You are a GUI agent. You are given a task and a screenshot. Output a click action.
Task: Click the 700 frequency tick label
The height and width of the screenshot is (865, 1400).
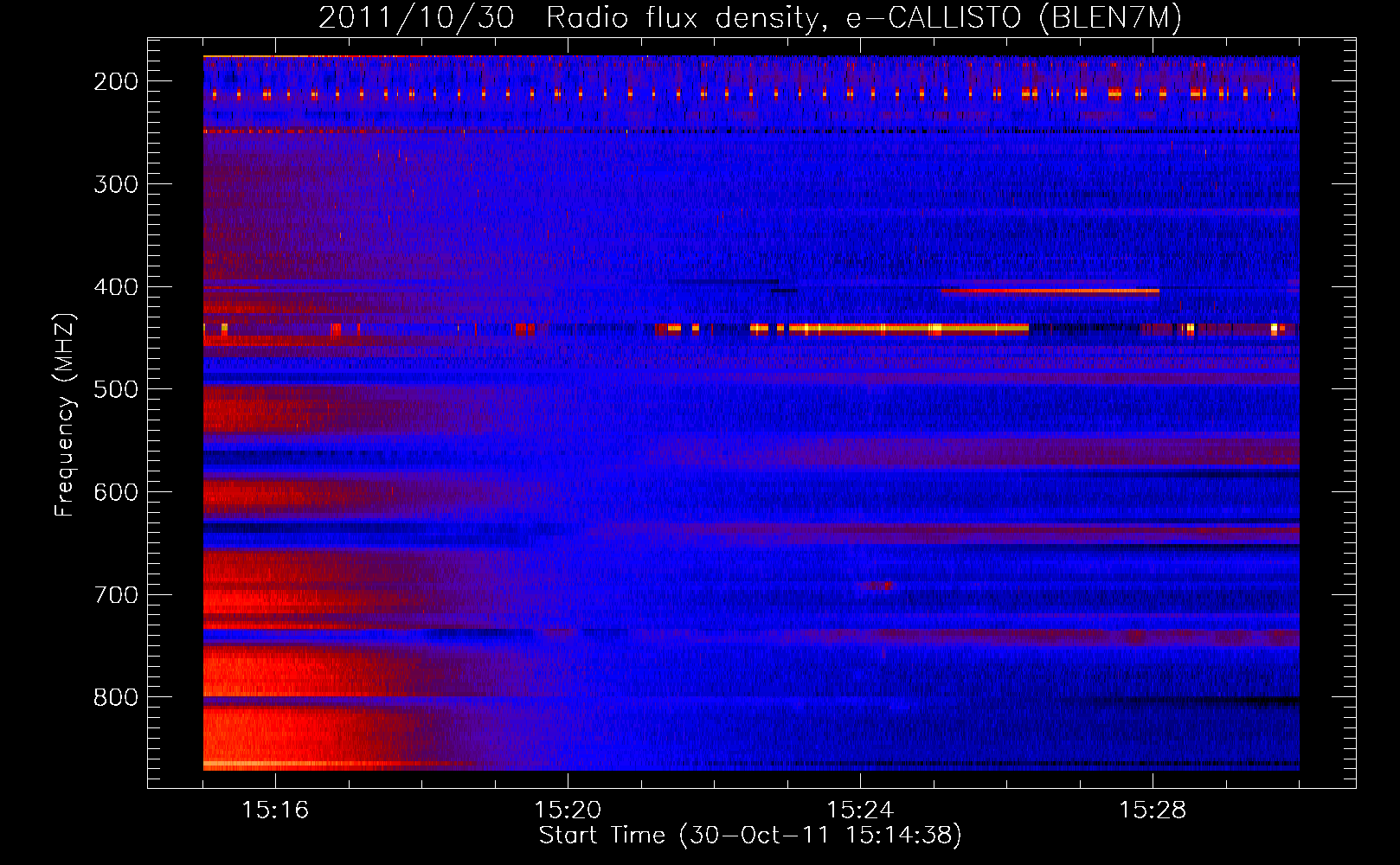point(115,595)
